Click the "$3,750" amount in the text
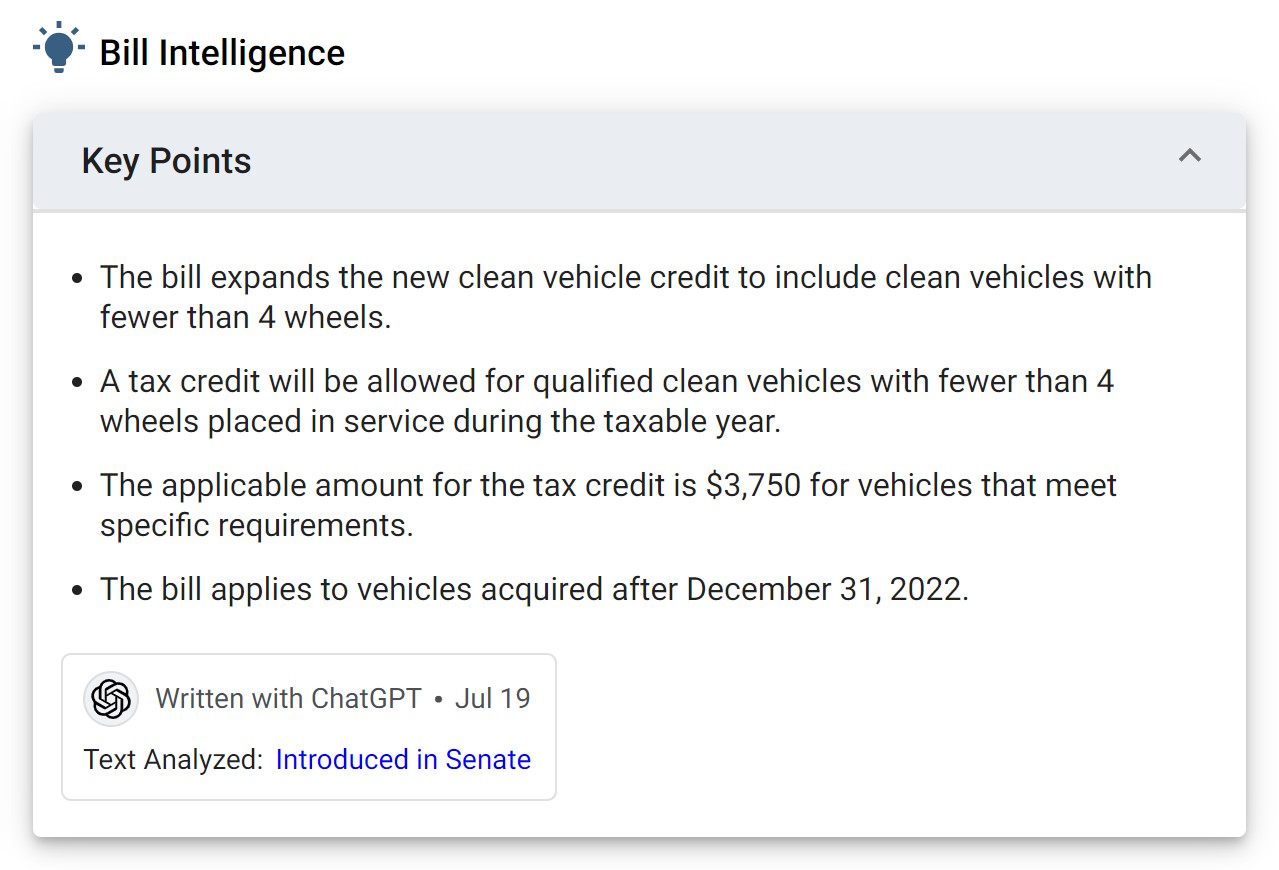The image size is (1279, 870). 753,485
